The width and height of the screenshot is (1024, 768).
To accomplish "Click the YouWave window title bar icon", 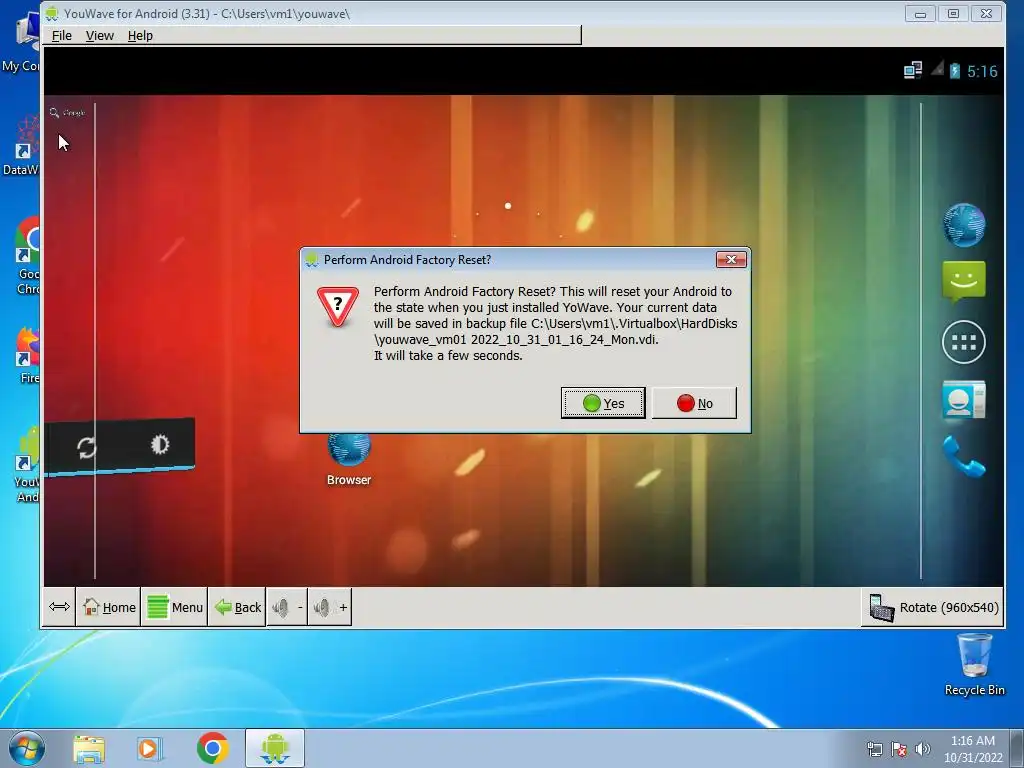I will tap(52, 14).
